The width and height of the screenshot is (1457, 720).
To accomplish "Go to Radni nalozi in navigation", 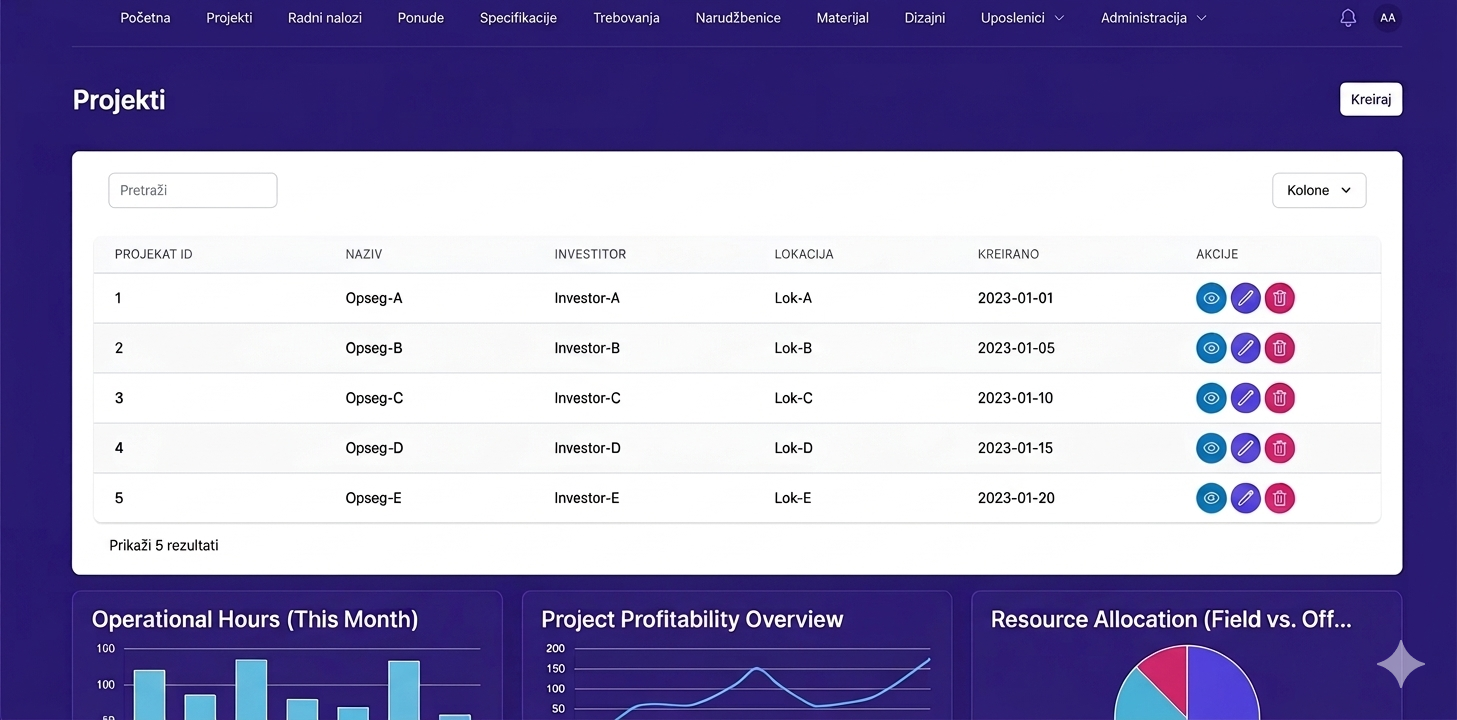I will tap(324, 18).
